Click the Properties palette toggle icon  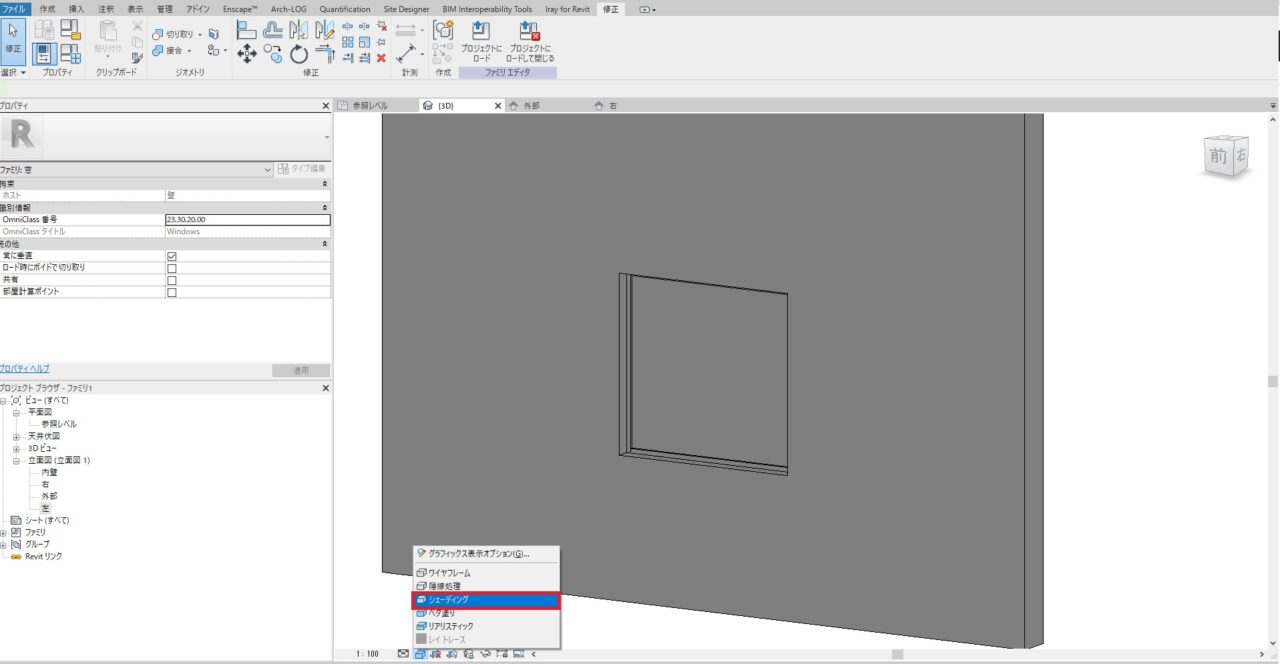coord(45,54)
